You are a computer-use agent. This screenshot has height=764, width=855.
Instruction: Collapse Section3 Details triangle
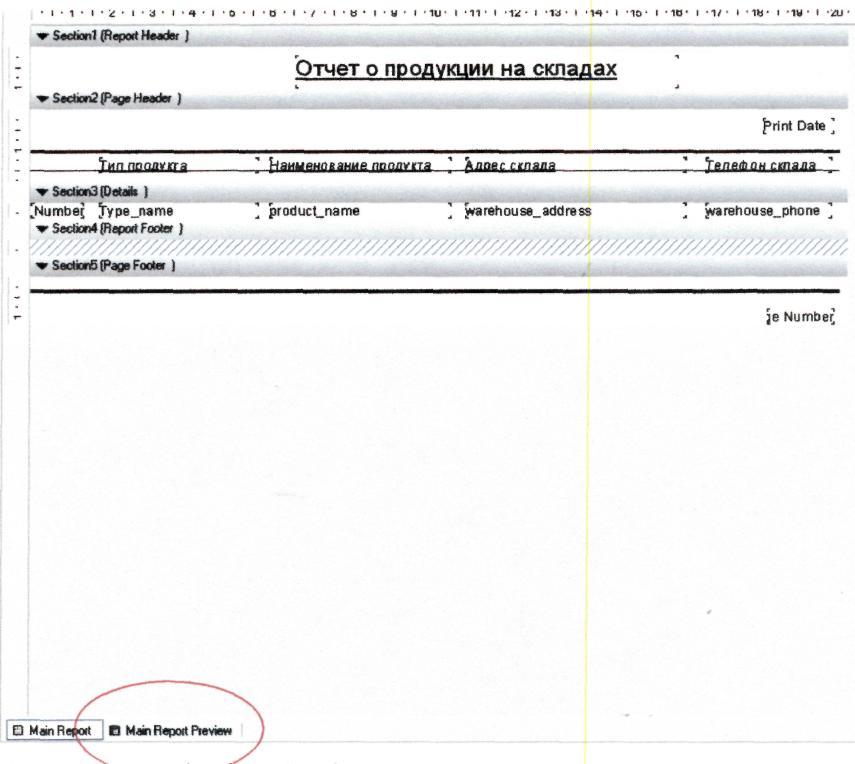(42, 192)
